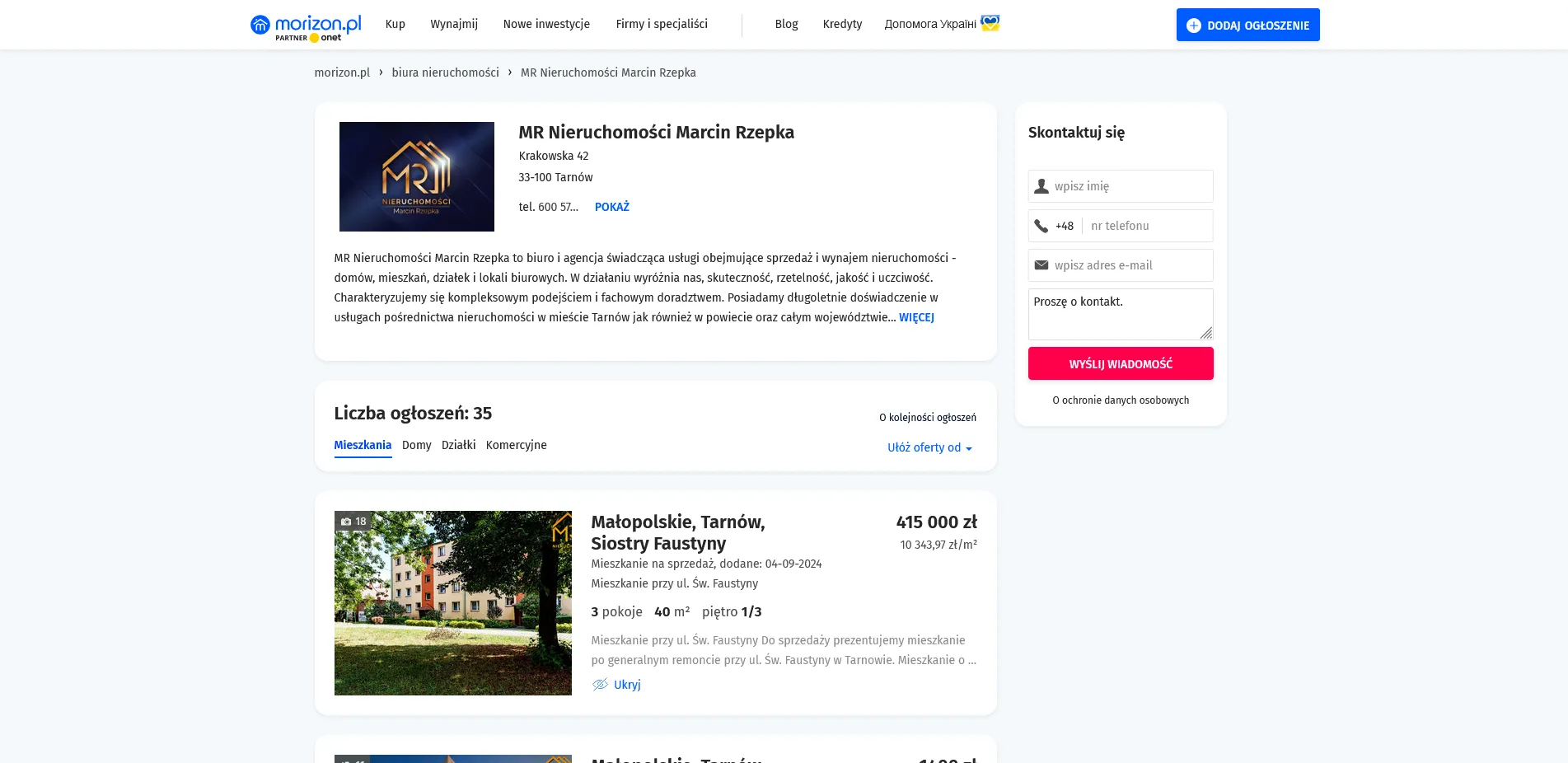This screenshot has width=1568, height=763.
Task: Switch to the Komercyjne tab
Action: click(x=517, y=445)
